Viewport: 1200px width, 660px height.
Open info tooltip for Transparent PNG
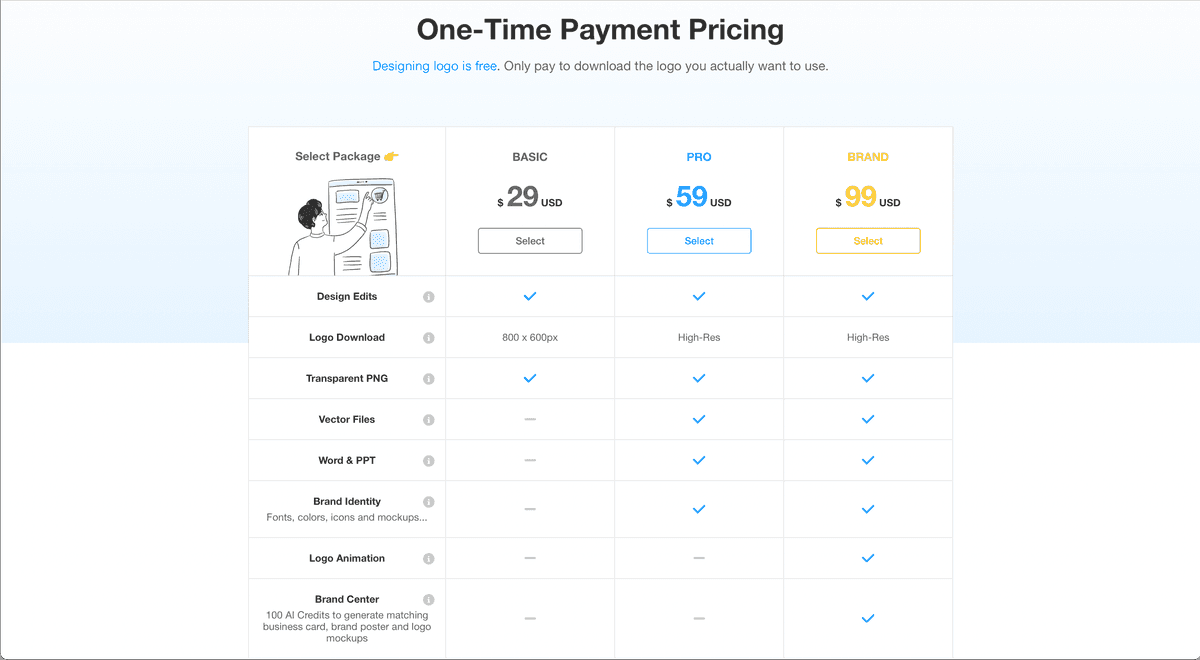click(429, 379)
